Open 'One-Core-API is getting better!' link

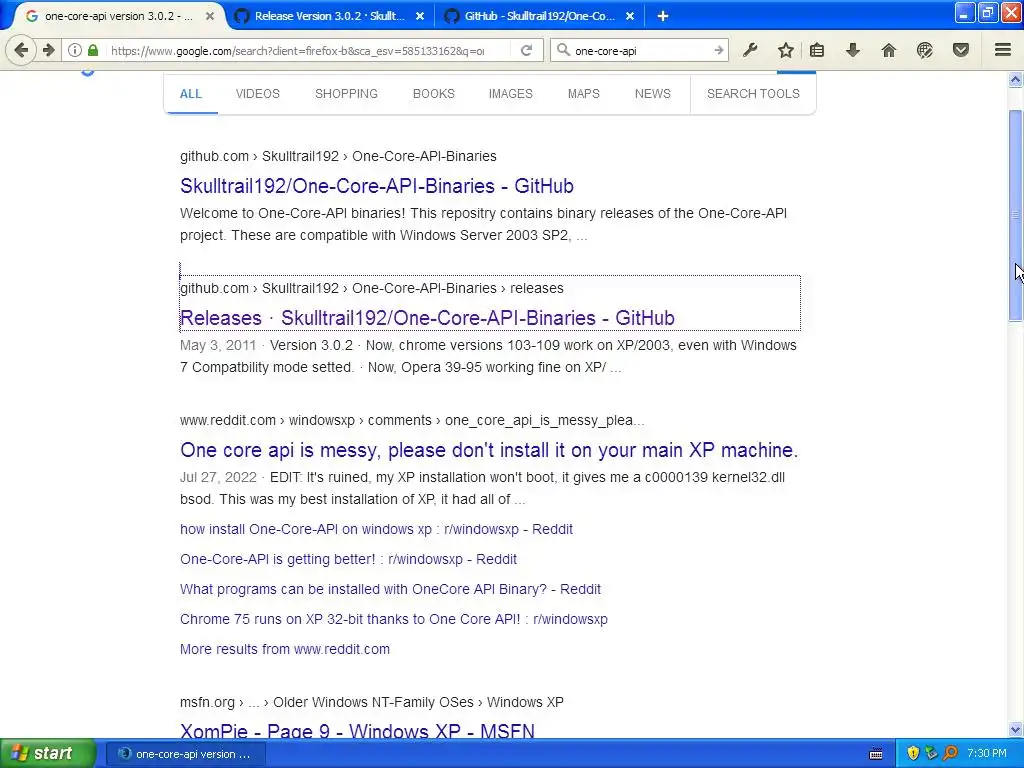[x=348, y=560]
